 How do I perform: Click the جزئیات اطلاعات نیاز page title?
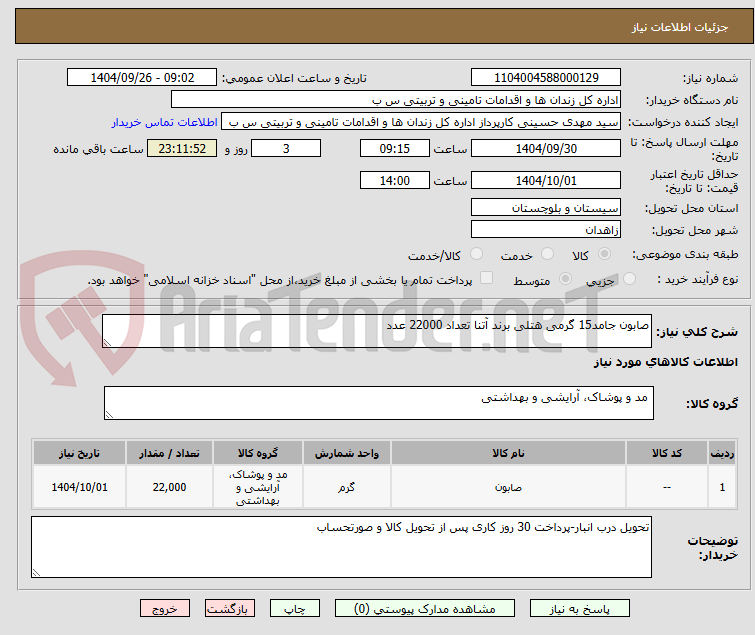[x=680, y=27]
